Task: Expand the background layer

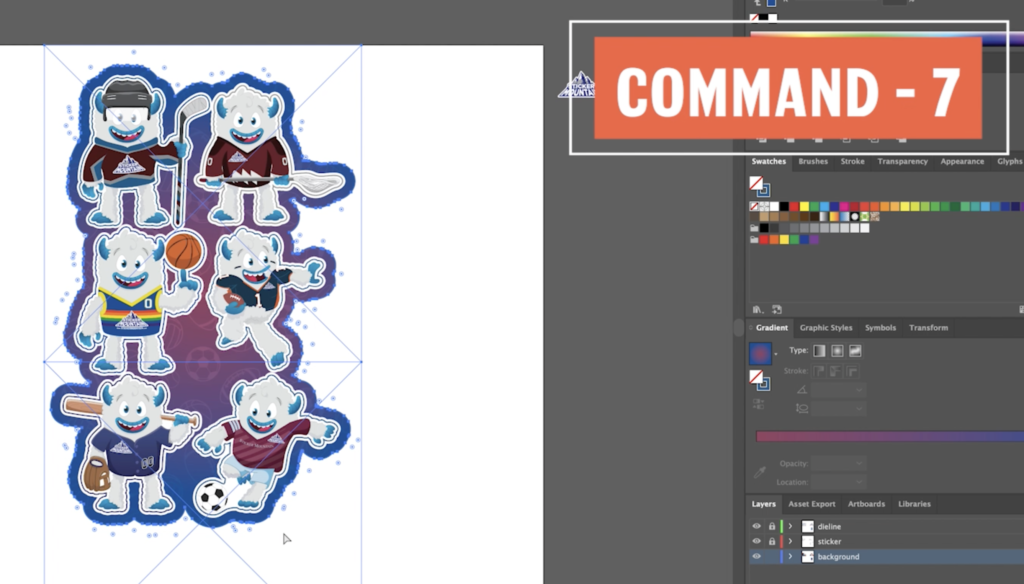Action: click(790, 557)
